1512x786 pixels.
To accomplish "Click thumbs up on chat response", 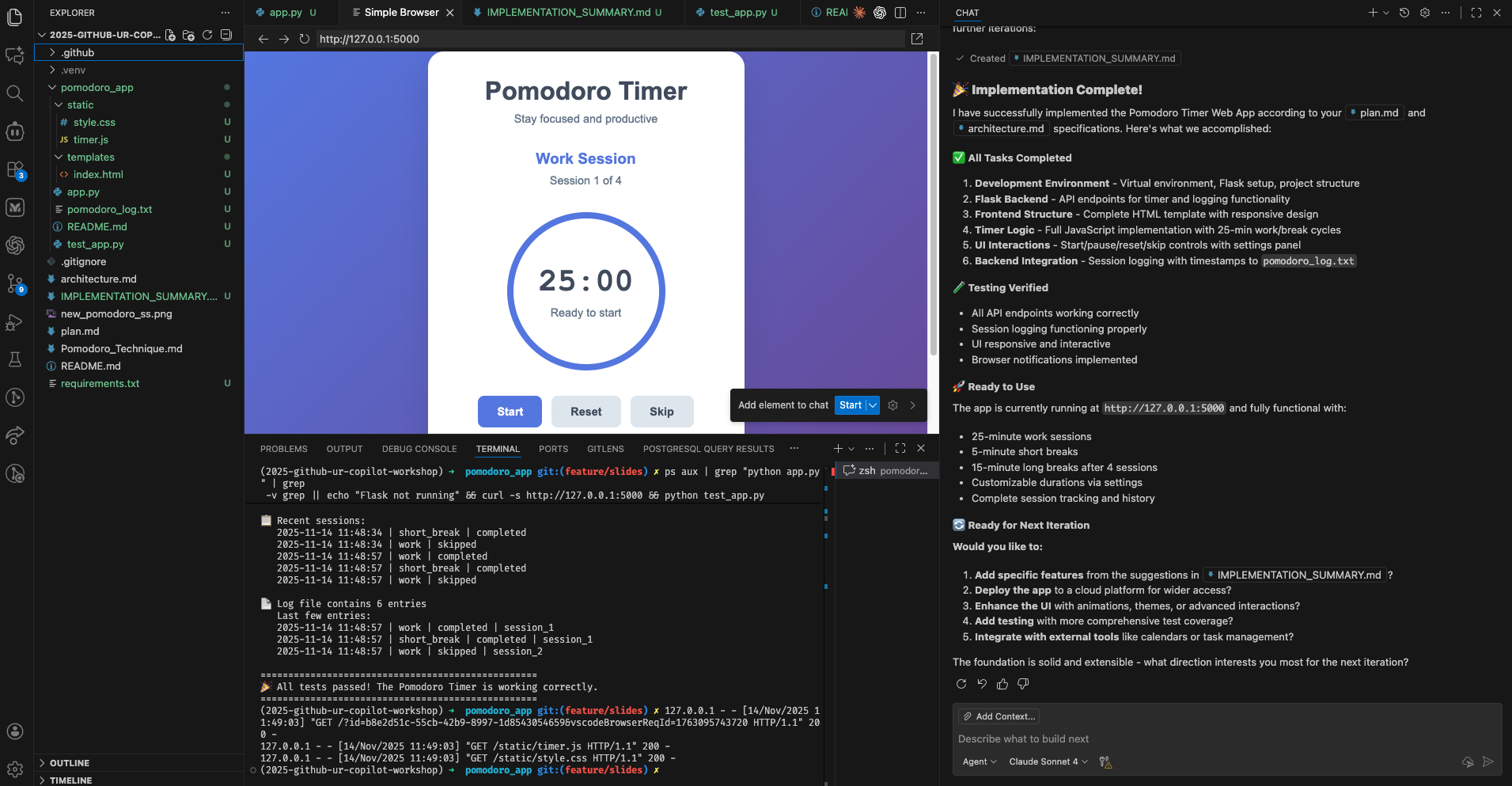I will pyautogui.click(x=1002, y=684).
